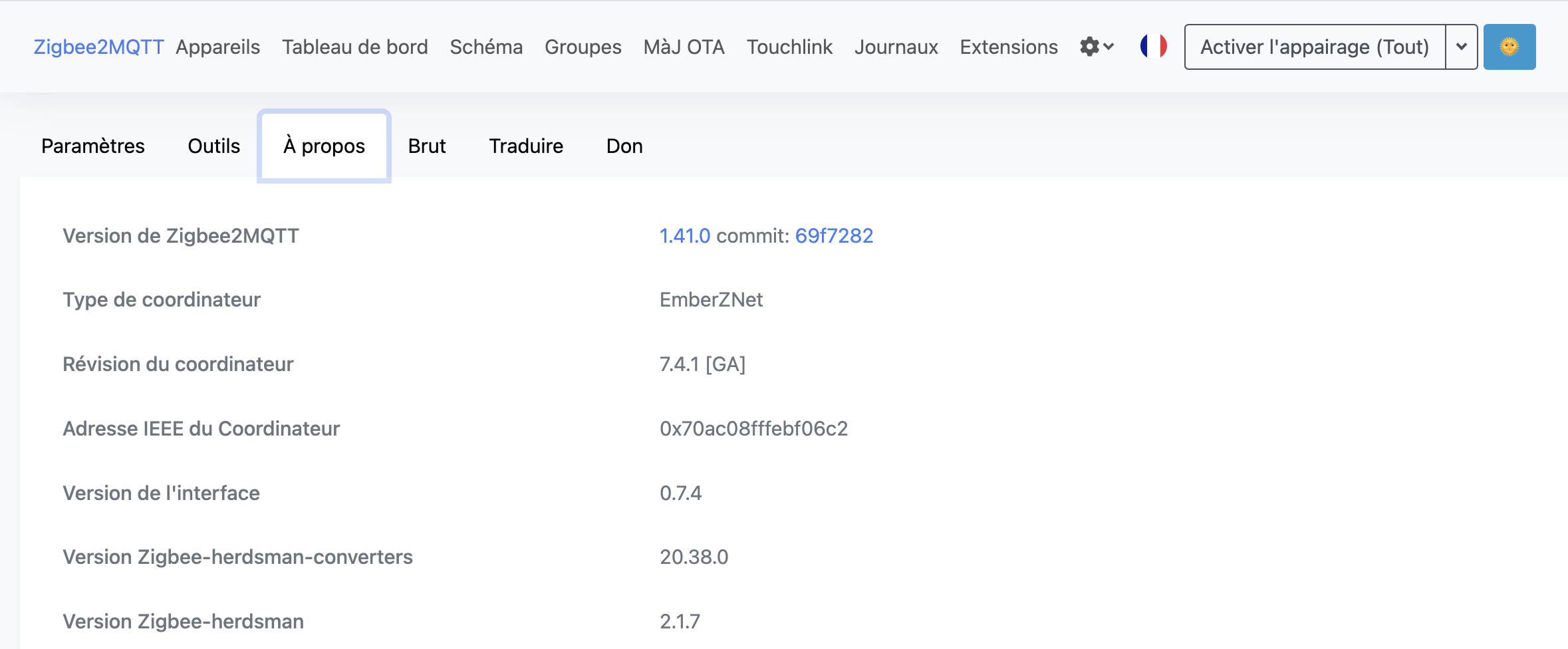The width and height of the screenshot is (1568, 649).
Task: Open commit 69f7282 link
Action: [834, 236]
